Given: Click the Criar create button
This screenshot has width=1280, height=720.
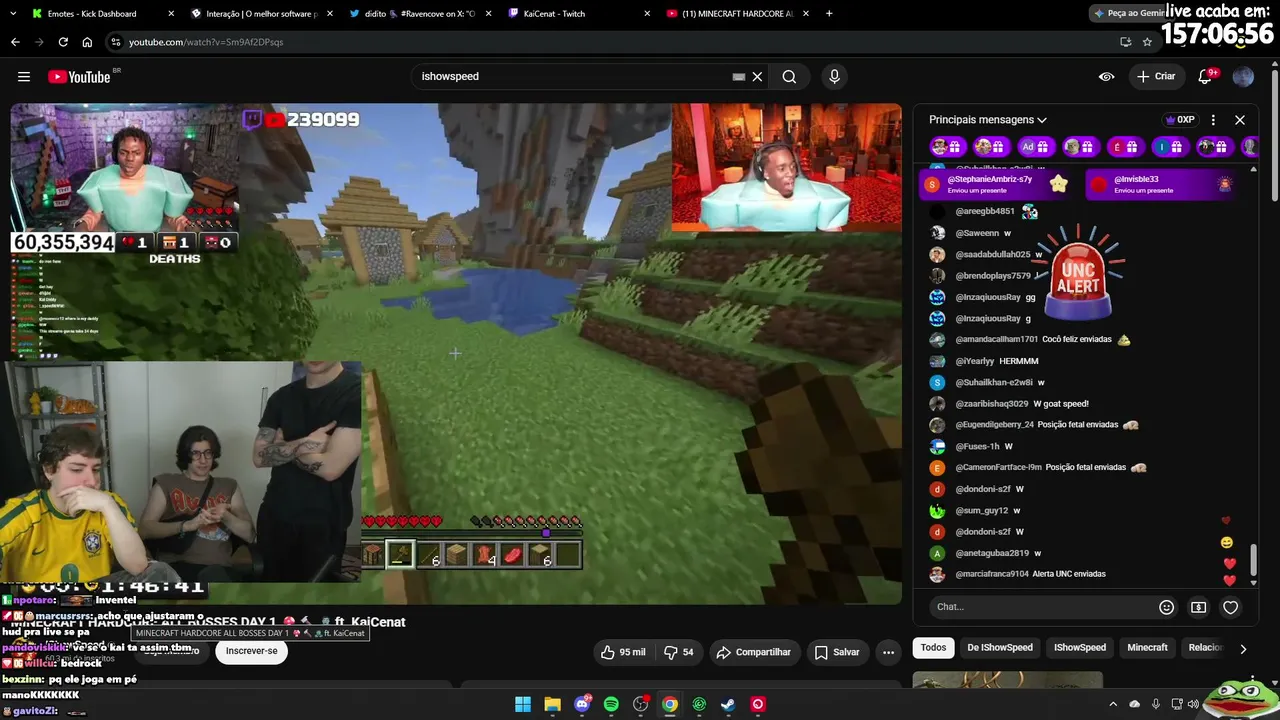Looking at the screenshot, I should 1156,76.
